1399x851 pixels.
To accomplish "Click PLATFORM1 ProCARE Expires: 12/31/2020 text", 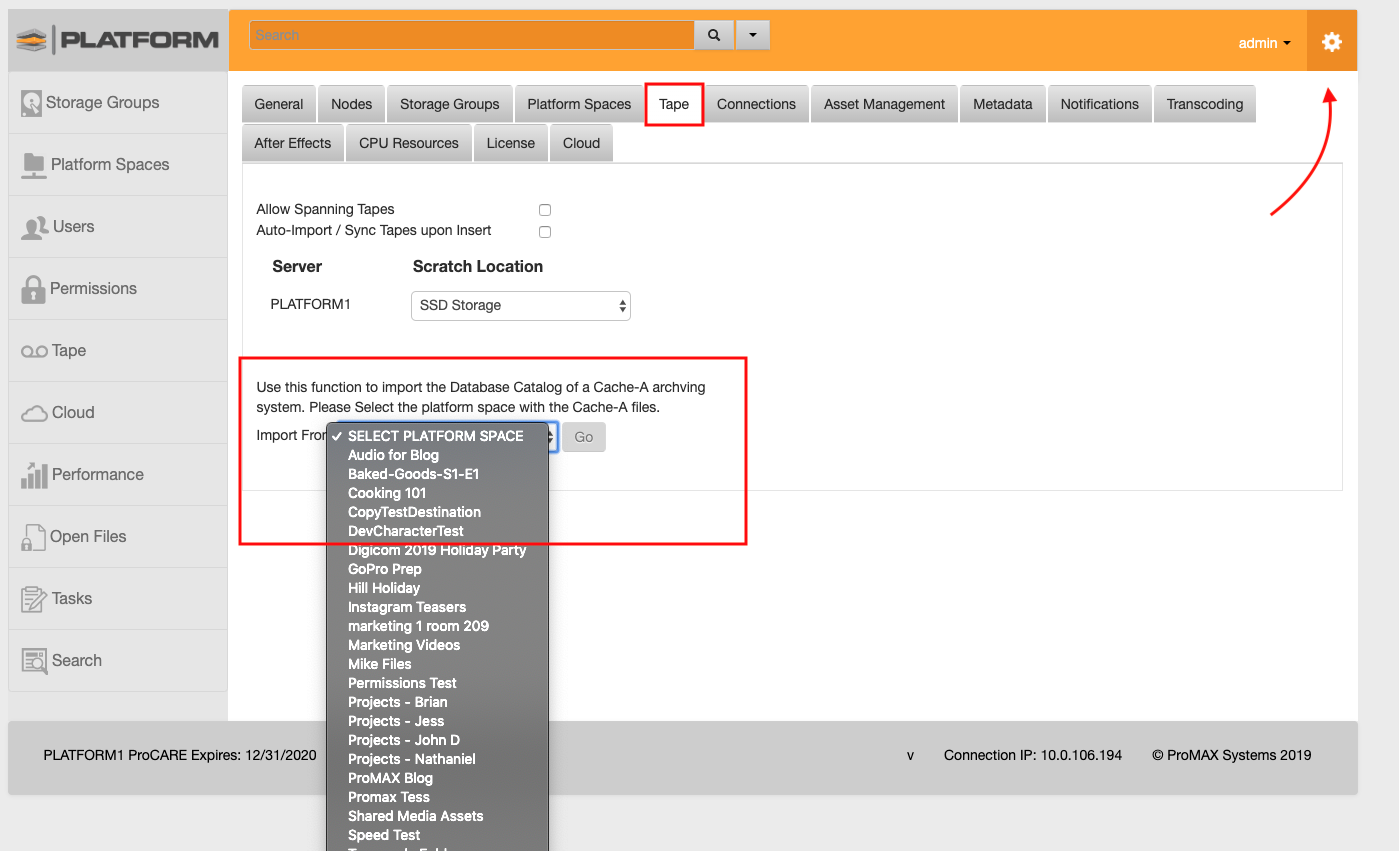I will [x=180, y=756].
